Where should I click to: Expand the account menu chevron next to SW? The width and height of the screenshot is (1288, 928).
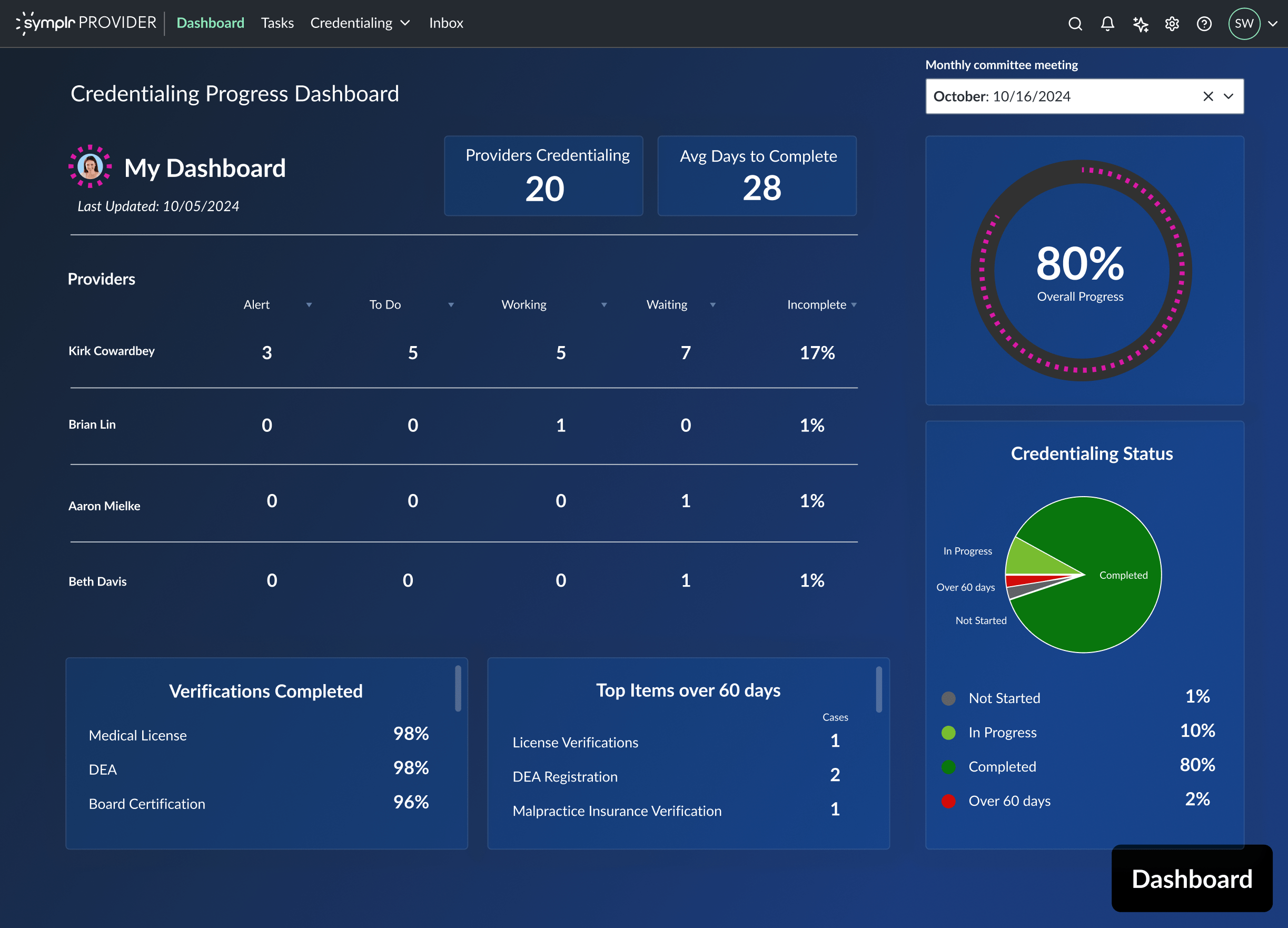pyautogui.click(x=1271, y=24)
